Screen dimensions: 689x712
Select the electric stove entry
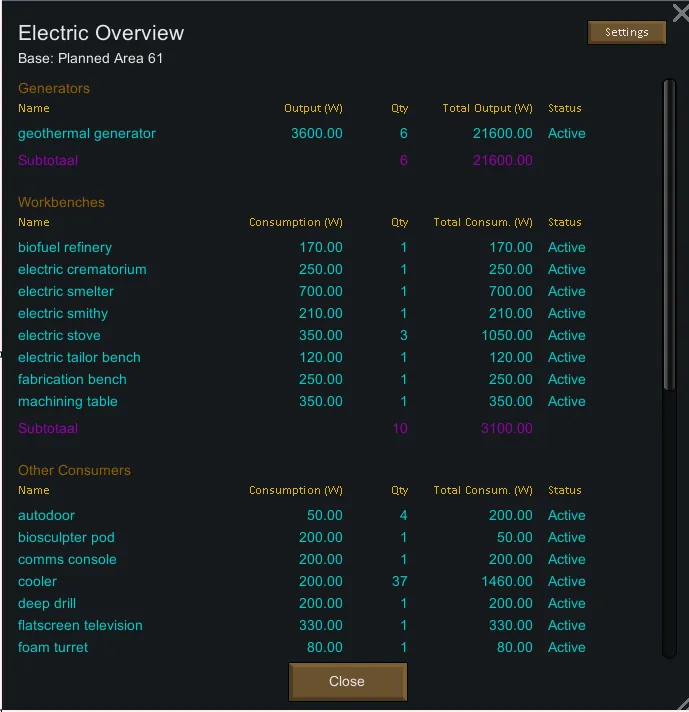coord(59,336)
